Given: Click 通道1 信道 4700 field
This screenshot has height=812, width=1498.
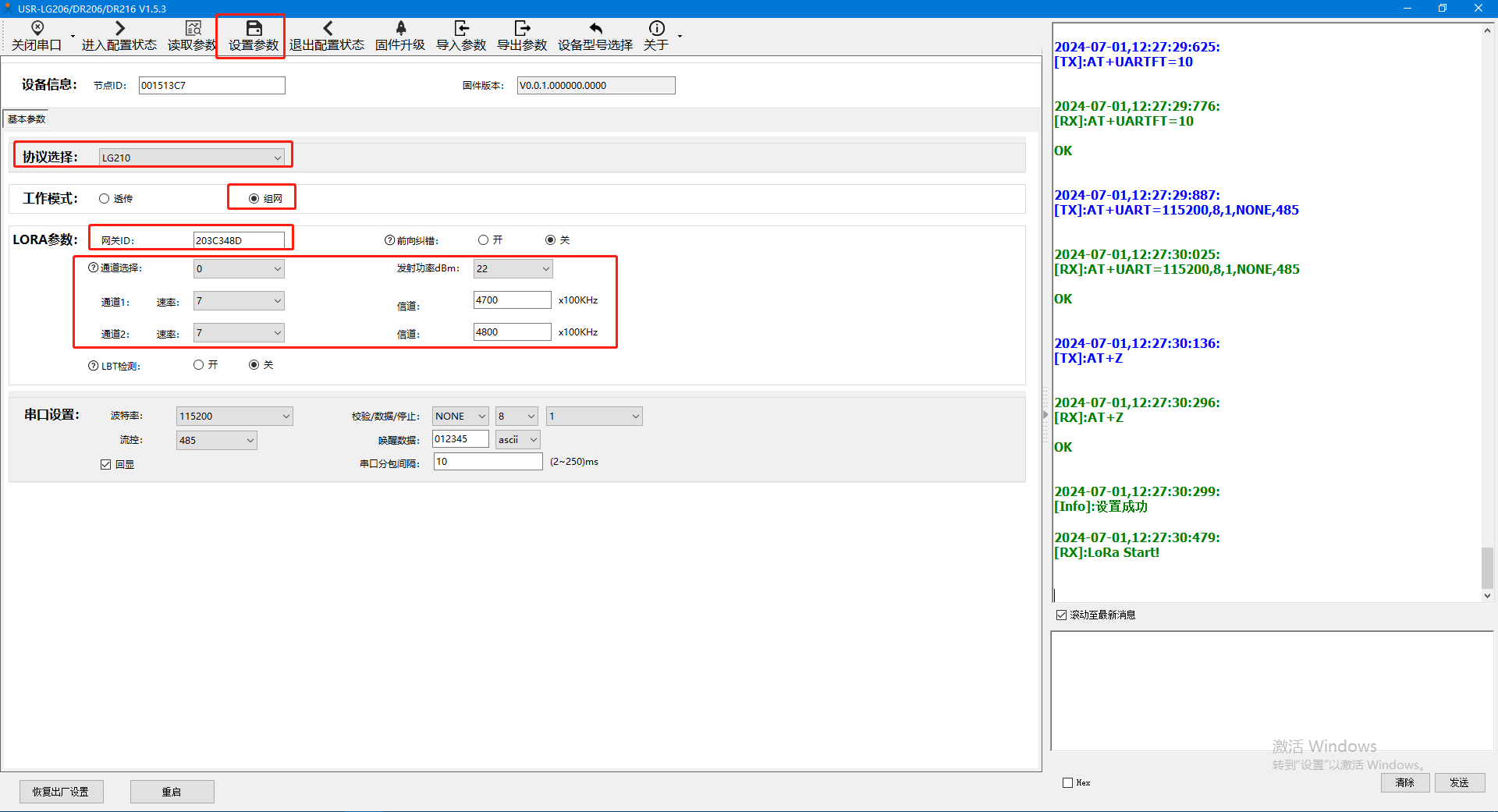Looking at the screenshot, I should [x=513, y=300].
